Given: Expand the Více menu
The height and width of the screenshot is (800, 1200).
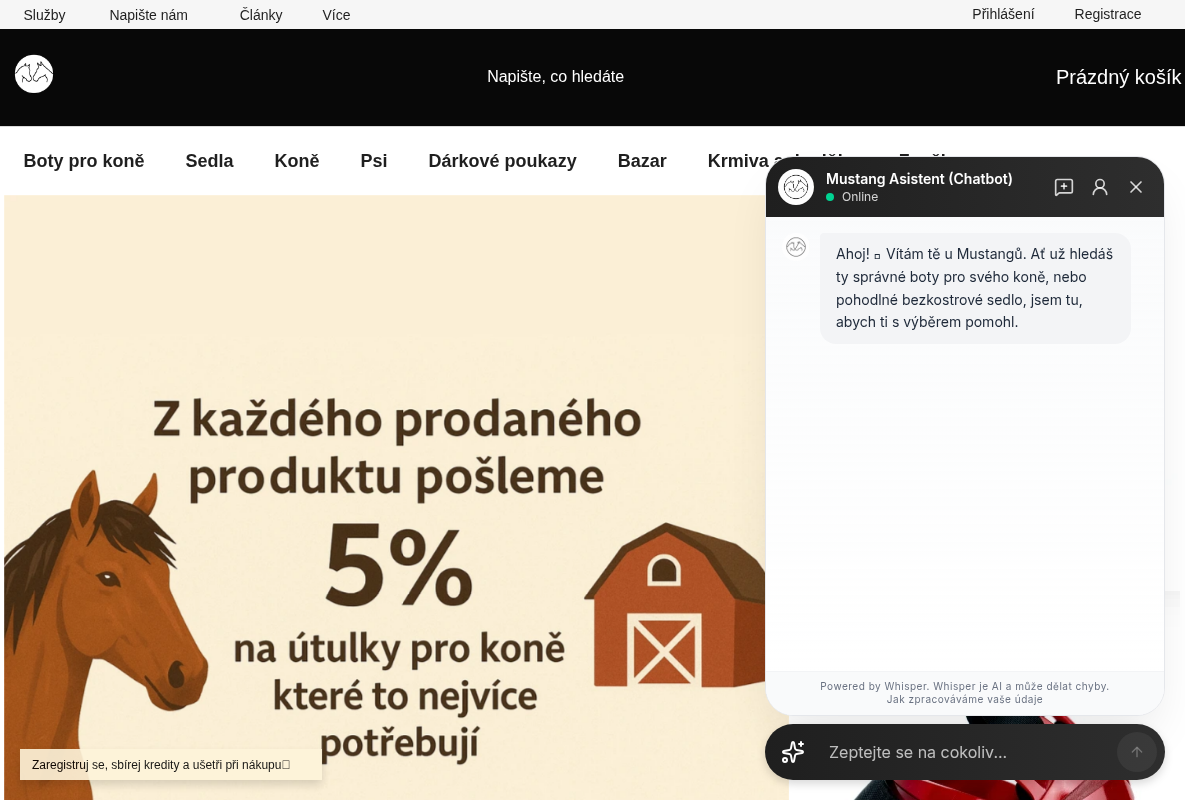Looking at the screenshot, I should (x=337, y=15).
